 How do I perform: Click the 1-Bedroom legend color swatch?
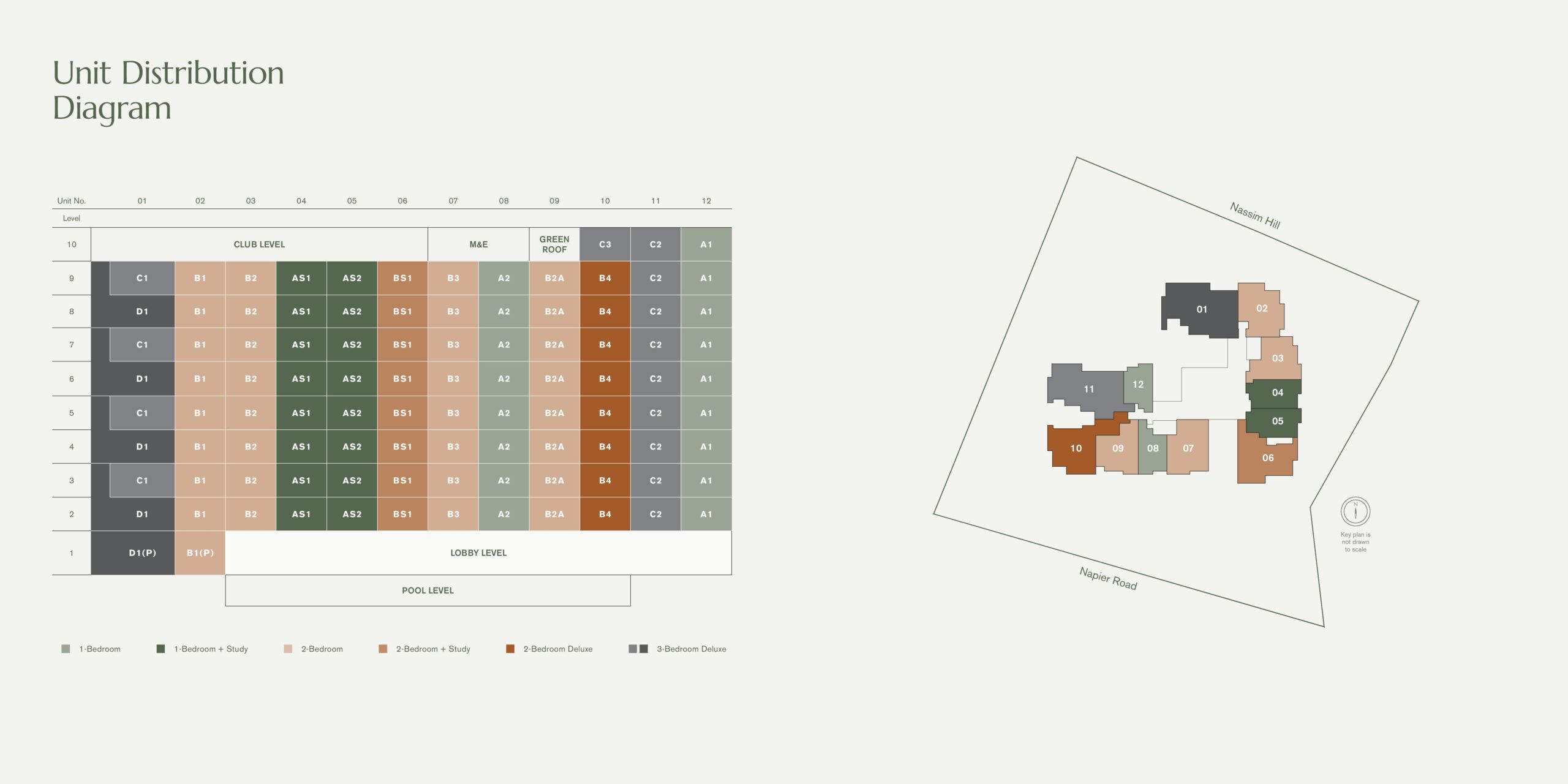coord(66,649)
